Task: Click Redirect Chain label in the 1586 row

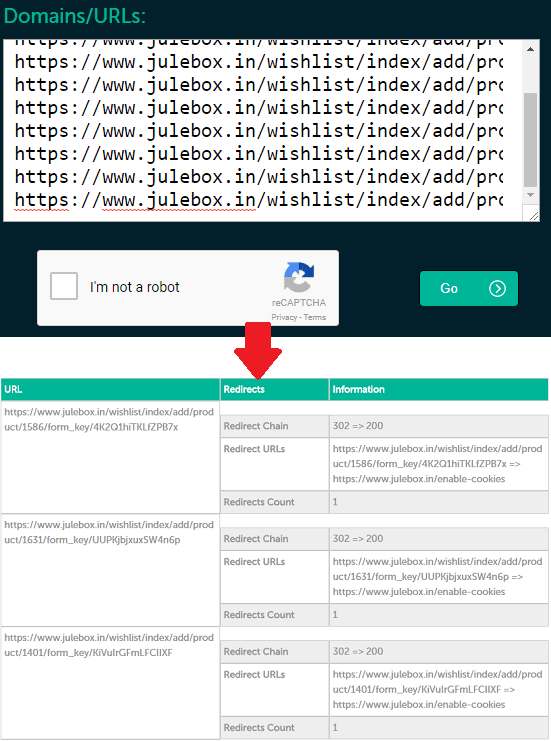Action: (256, 426)
